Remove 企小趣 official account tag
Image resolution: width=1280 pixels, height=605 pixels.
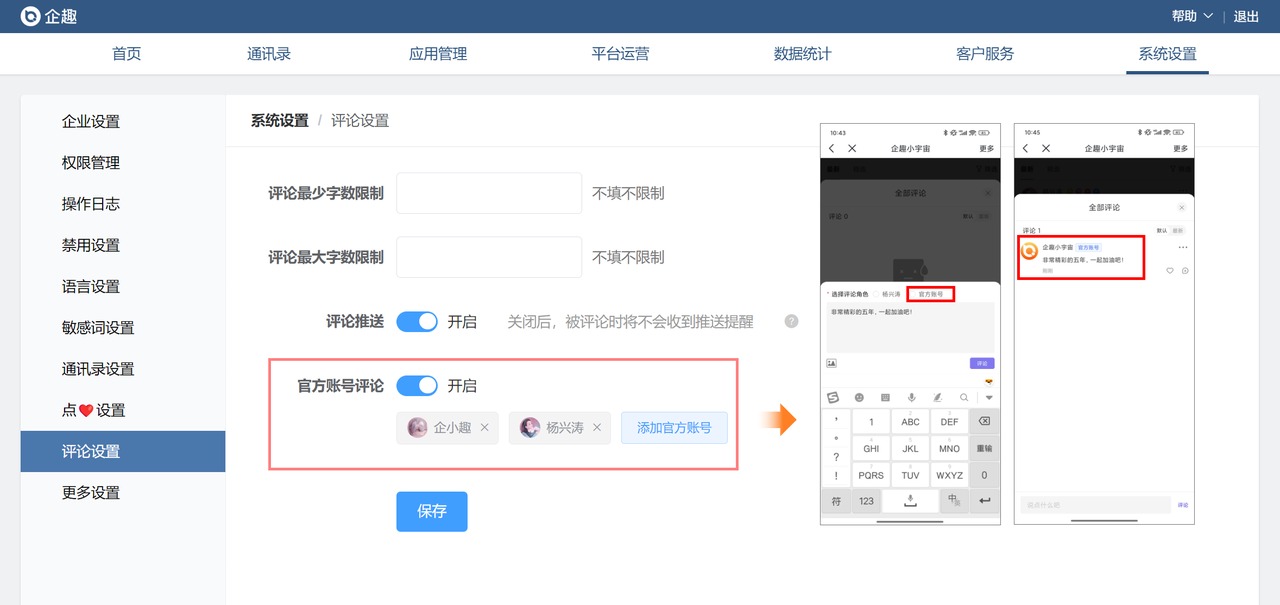click(485, 428)
